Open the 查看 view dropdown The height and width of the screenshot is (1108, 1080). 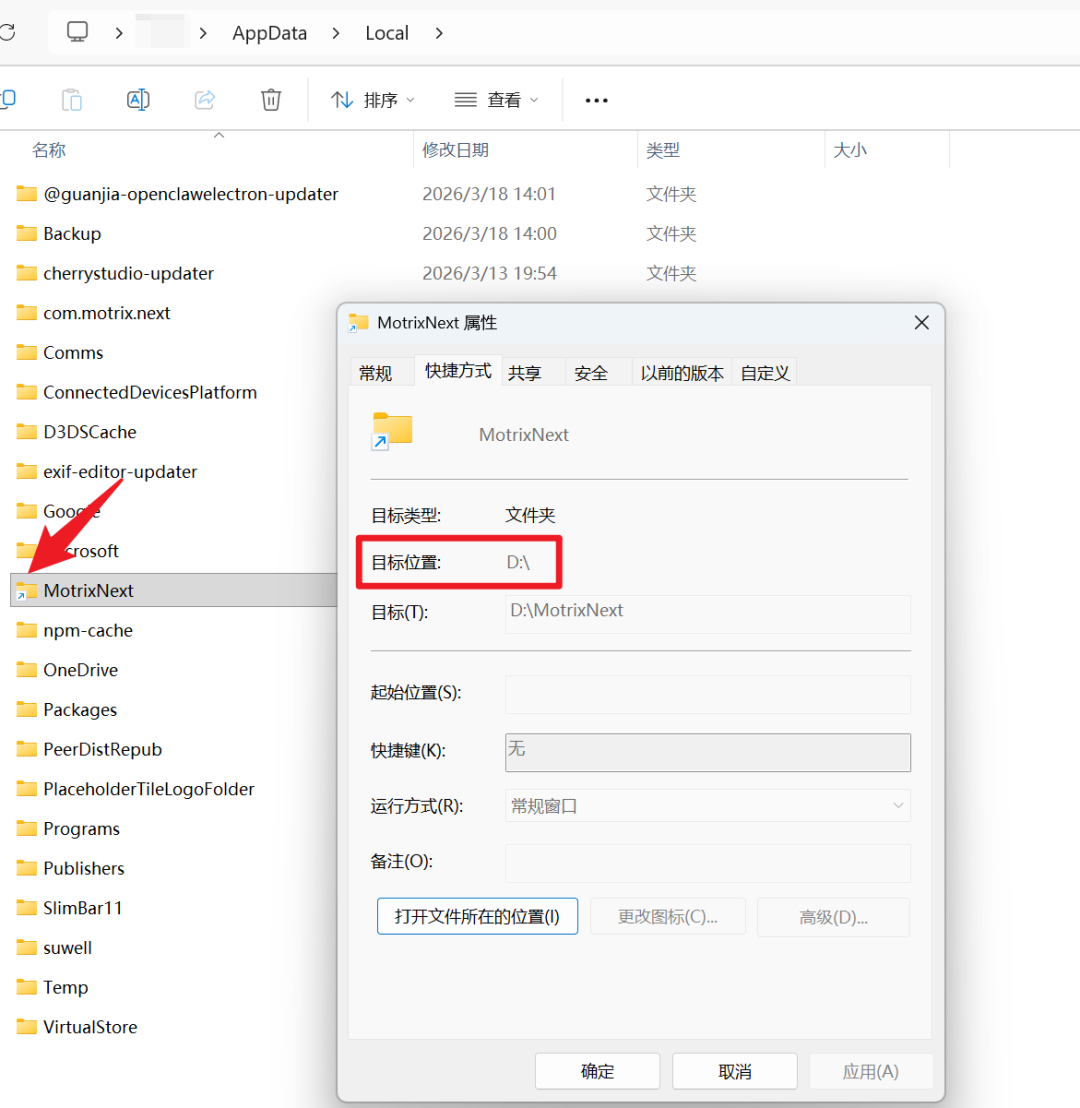(x=495, y=100)
